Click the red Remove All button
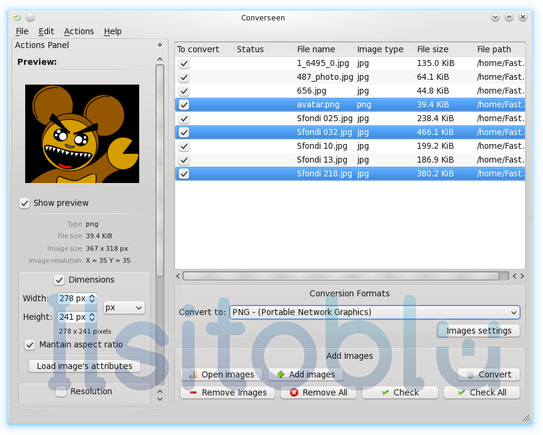Image resolution: width=543 pixels, height=435 pixels. click(x=319, y=392)
